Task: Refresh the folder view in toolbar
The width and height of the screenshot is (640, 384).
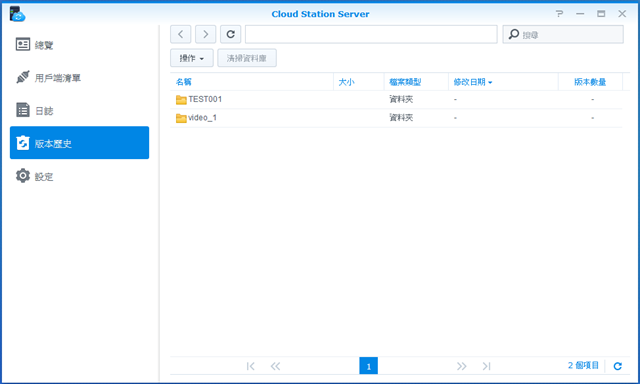Action: [231, 34]
